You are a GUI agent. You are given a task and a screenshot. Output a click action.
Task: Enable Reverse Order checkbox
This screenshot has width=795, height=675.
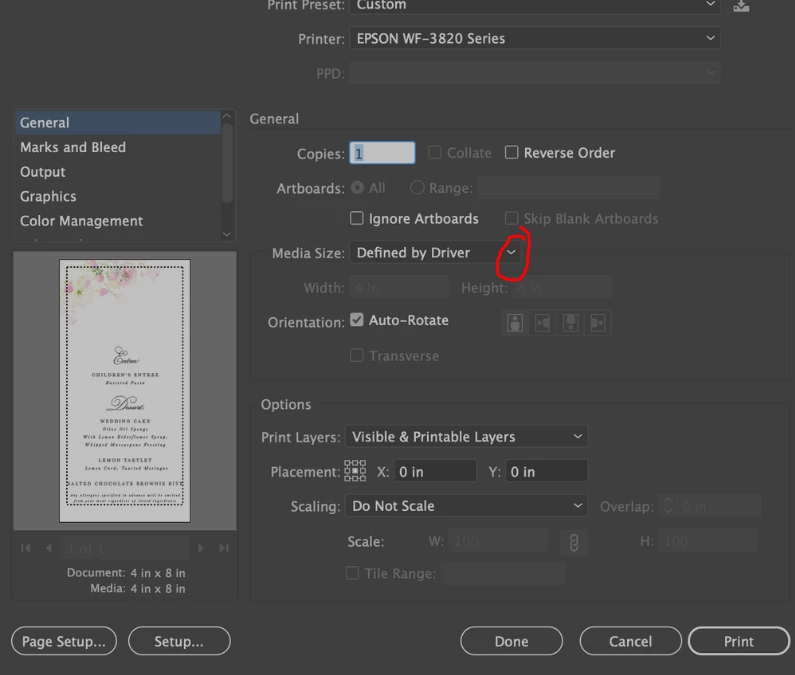tap(512, 153)
